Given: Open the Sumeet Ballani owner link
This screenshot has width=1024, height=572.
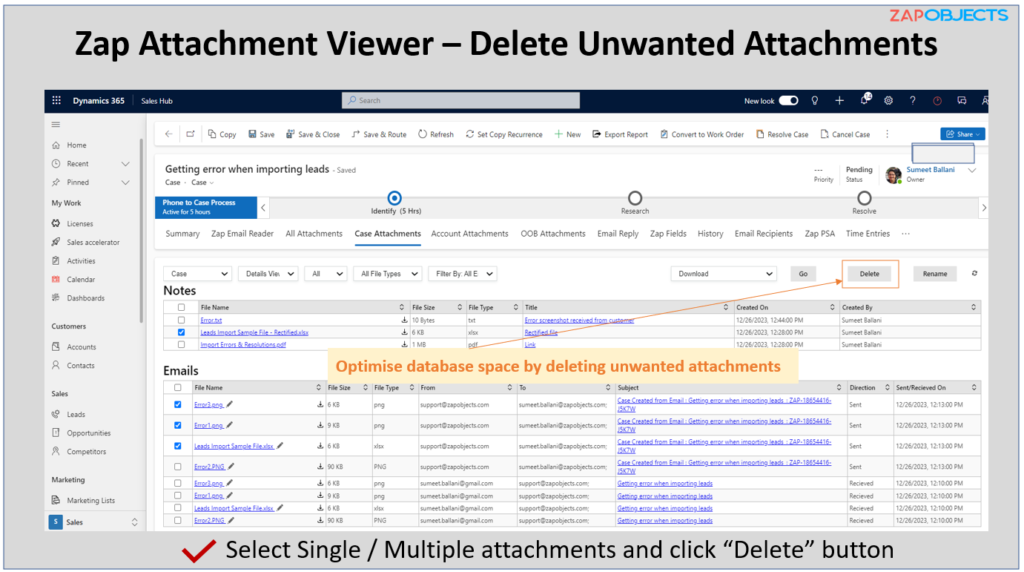Looking at the screenshot, I should (x=931, y=169).
